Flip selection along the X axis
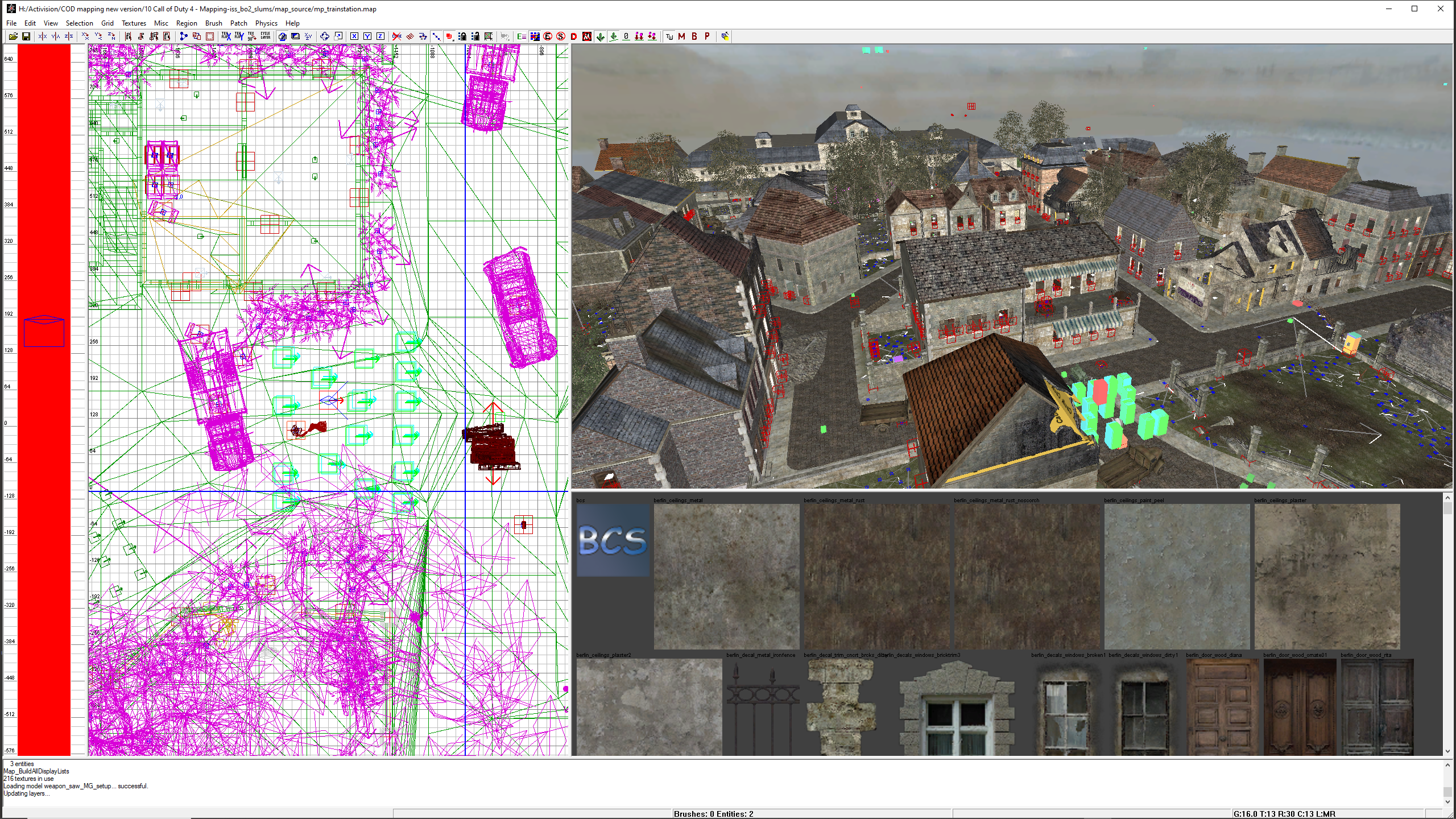The image size is (1456, 819). 43,36
